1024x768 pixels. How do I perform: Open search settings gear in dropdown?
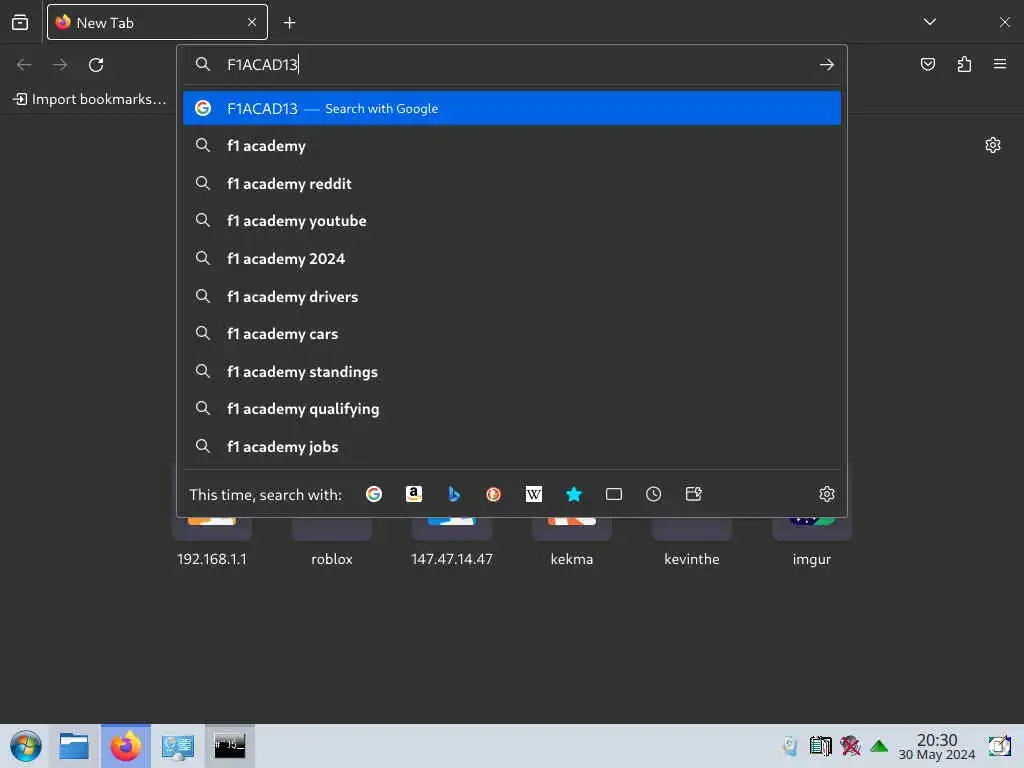(827, 494)
